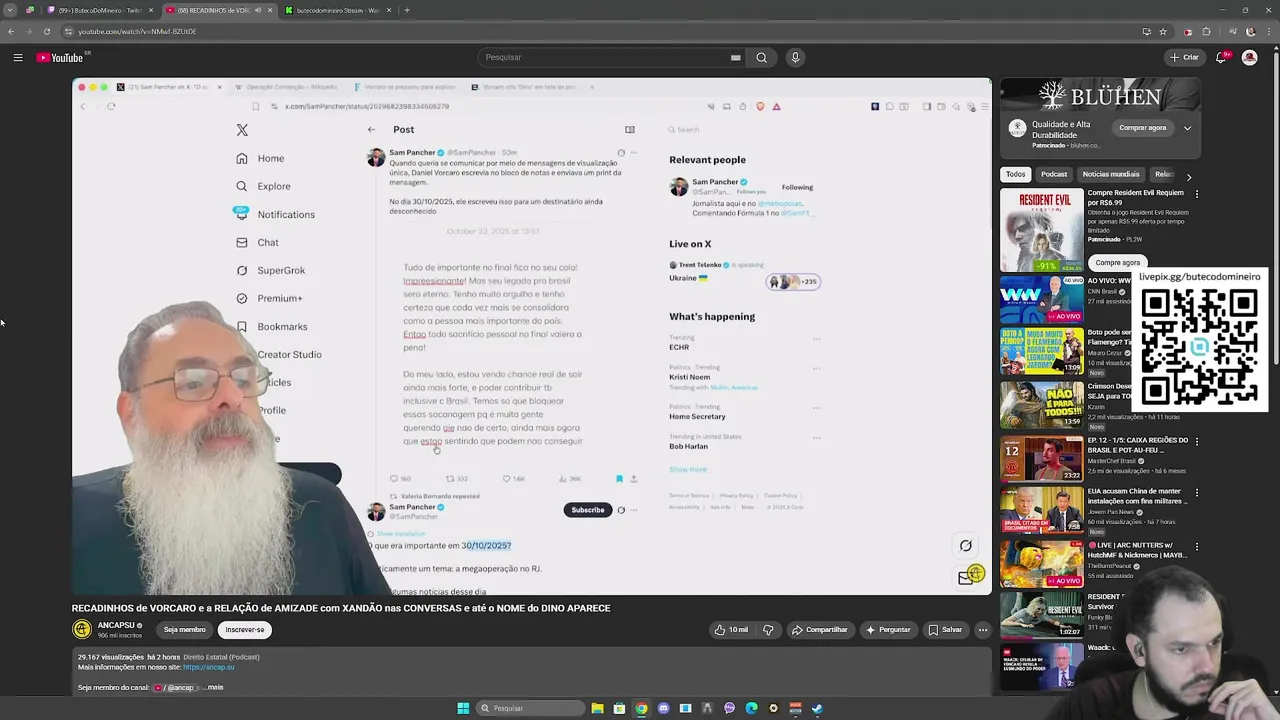This screenshot has width=1280, height=720.
Task: Click Compre agora on Resident Evil ad
Action: (1117, 263)
